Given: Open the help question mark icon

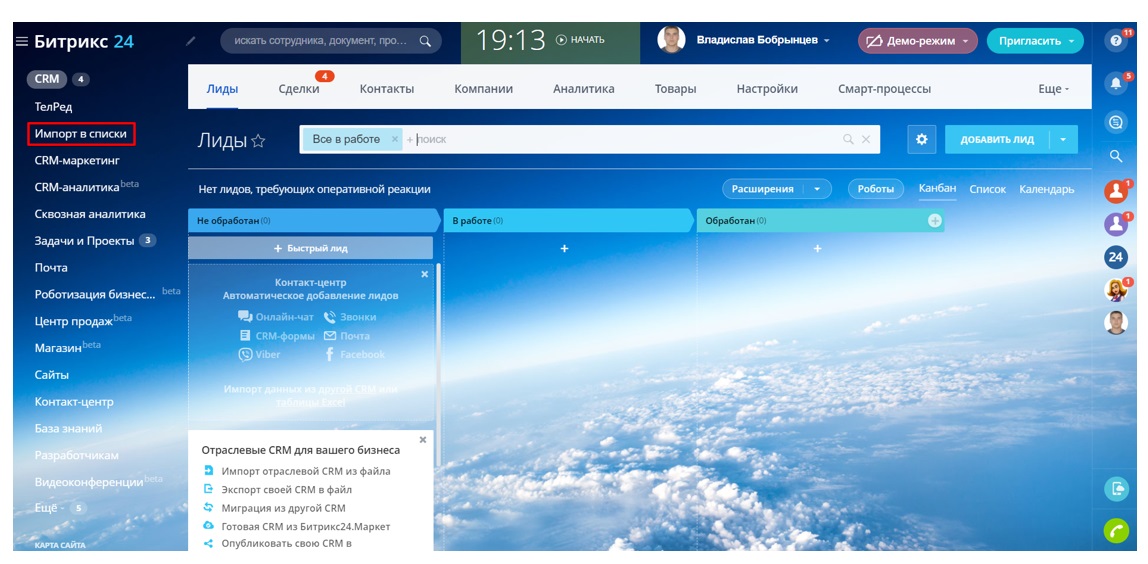Looking at the screenshot, I should click(1116, 41).
